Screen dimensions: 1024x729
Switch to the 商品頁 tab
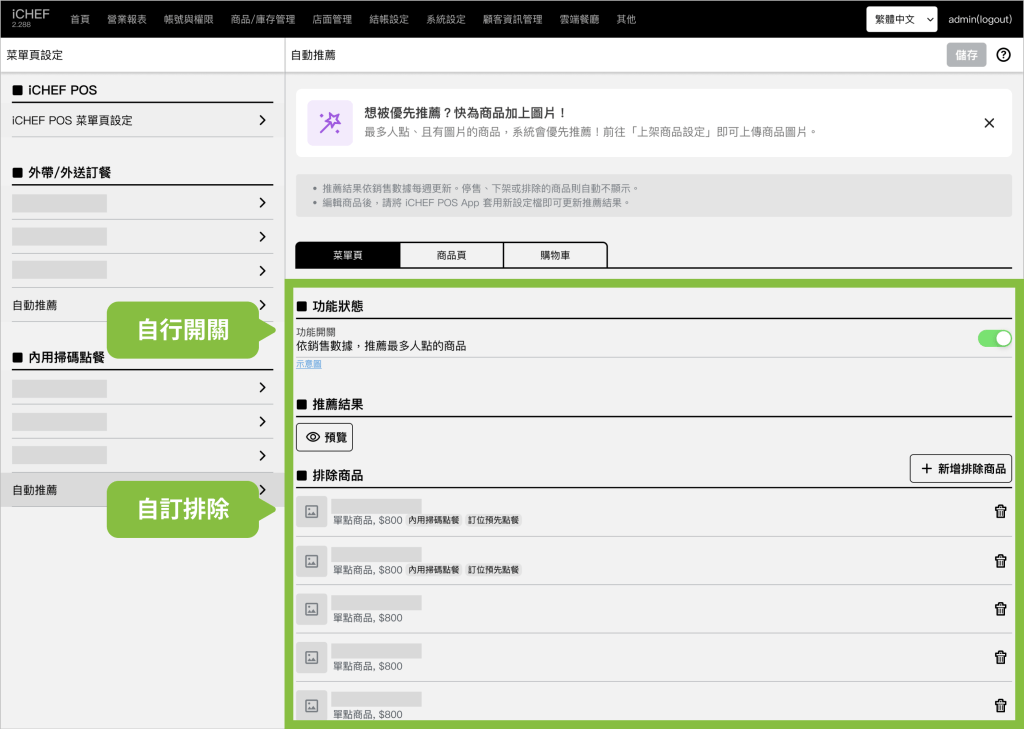(x=451, y=255)
